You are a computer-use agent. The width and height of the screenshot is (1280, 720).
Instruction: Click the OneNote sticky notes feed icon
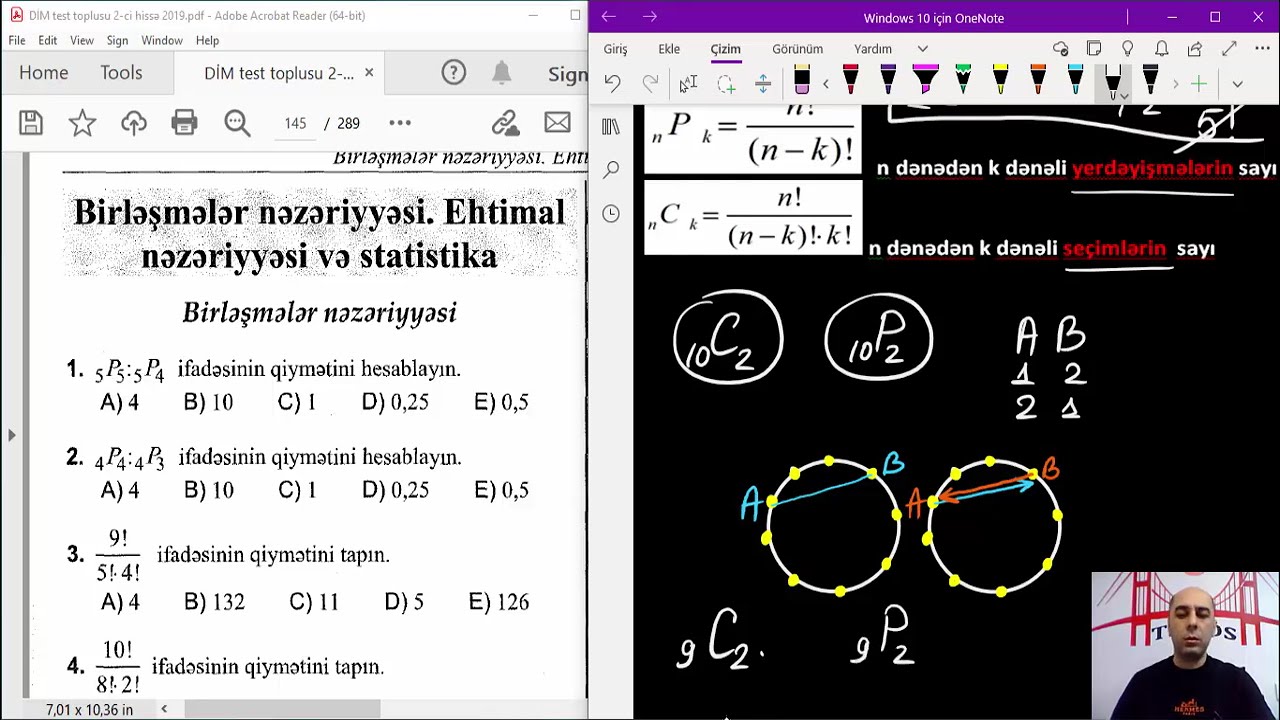coord(1094,49)
